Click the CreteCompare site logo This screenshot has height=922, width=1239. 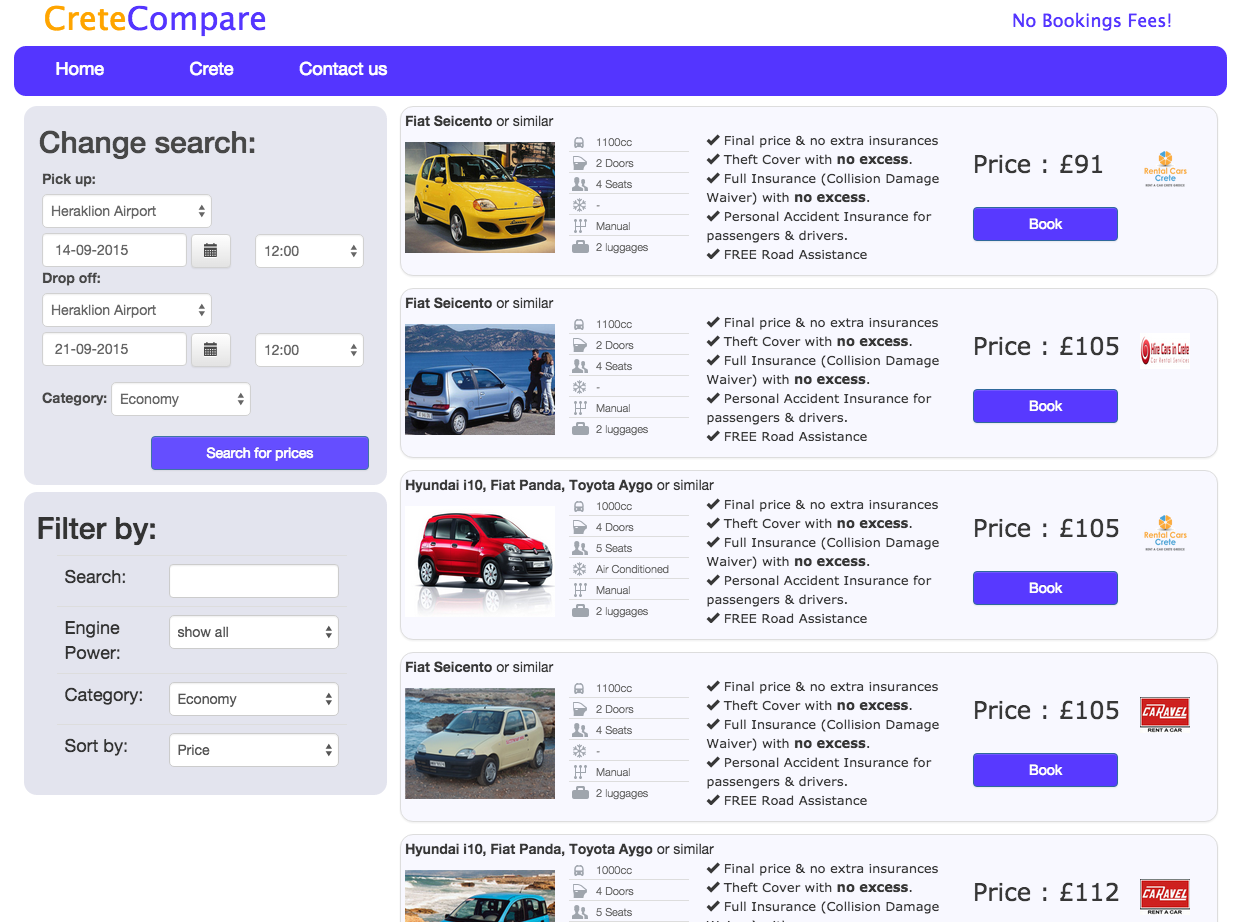(x=155, y=19)
